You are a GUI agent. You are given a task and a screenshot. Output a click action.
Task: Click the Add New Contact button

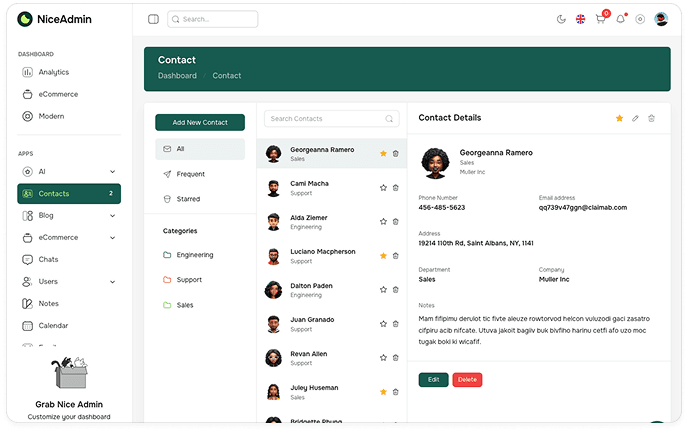tap(200, 122)
